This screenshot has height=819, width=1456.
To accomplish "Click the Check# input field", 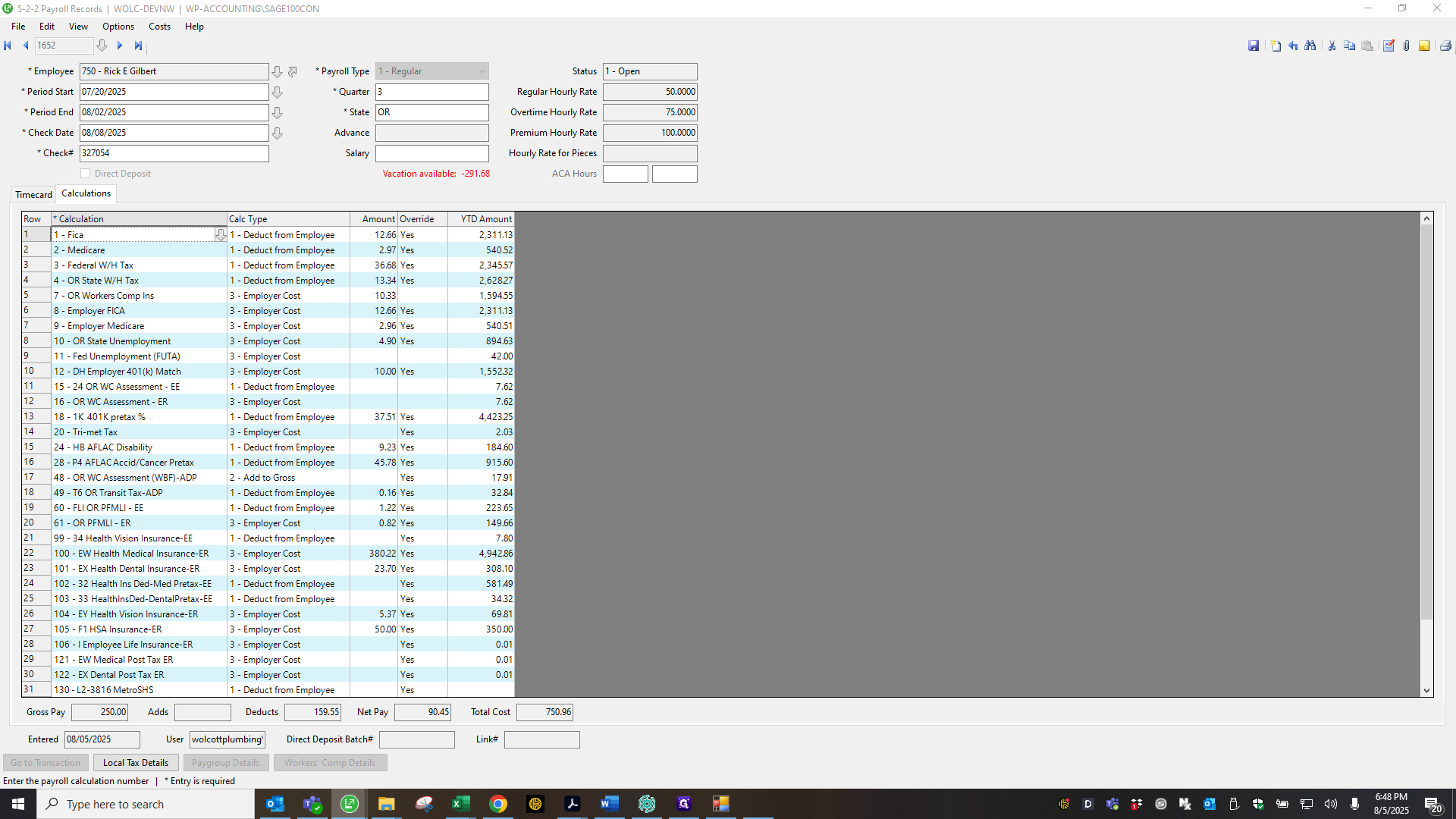I will point(174,153).
